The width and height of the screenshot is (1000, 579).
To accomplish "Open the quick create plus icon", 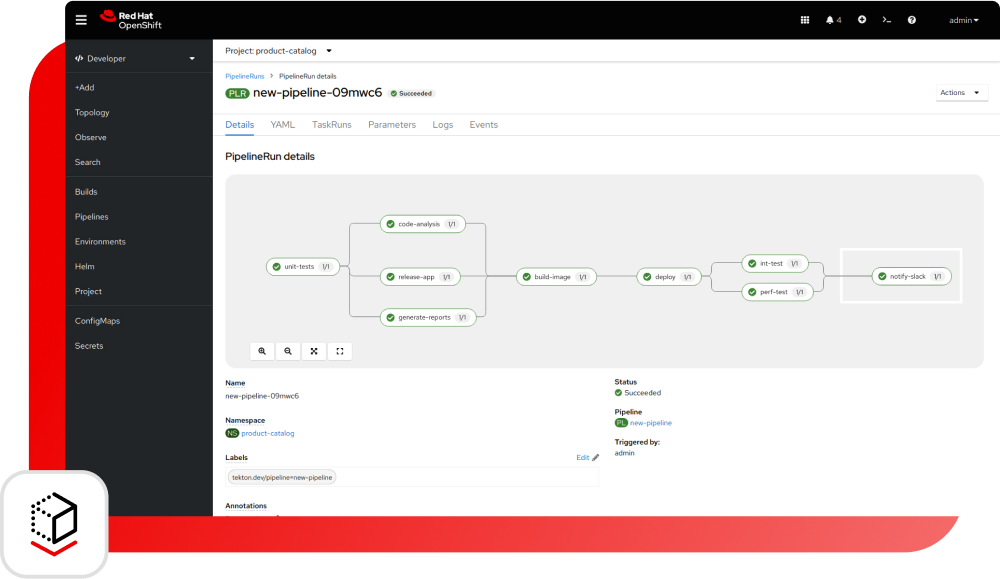I will coord(860,19).
